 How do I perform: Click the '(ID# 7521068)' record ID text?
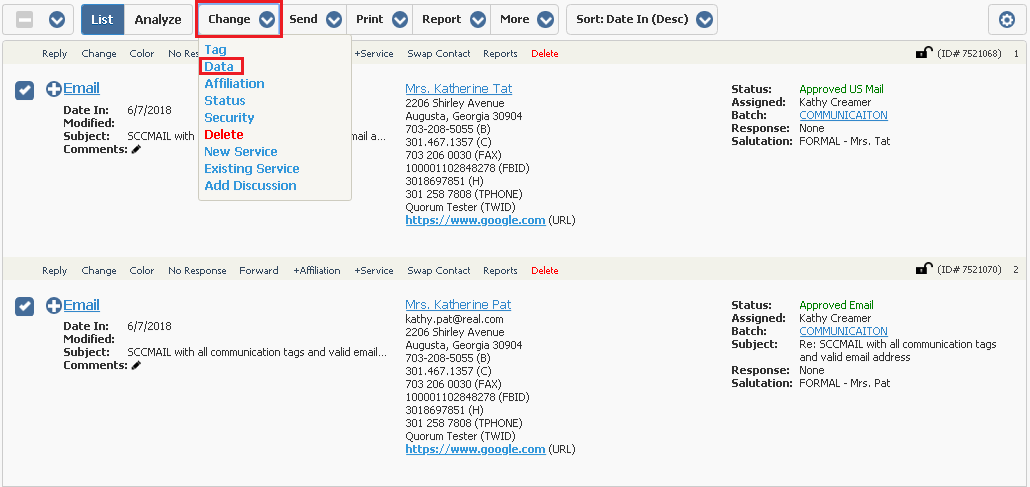[x=970, y=54]
